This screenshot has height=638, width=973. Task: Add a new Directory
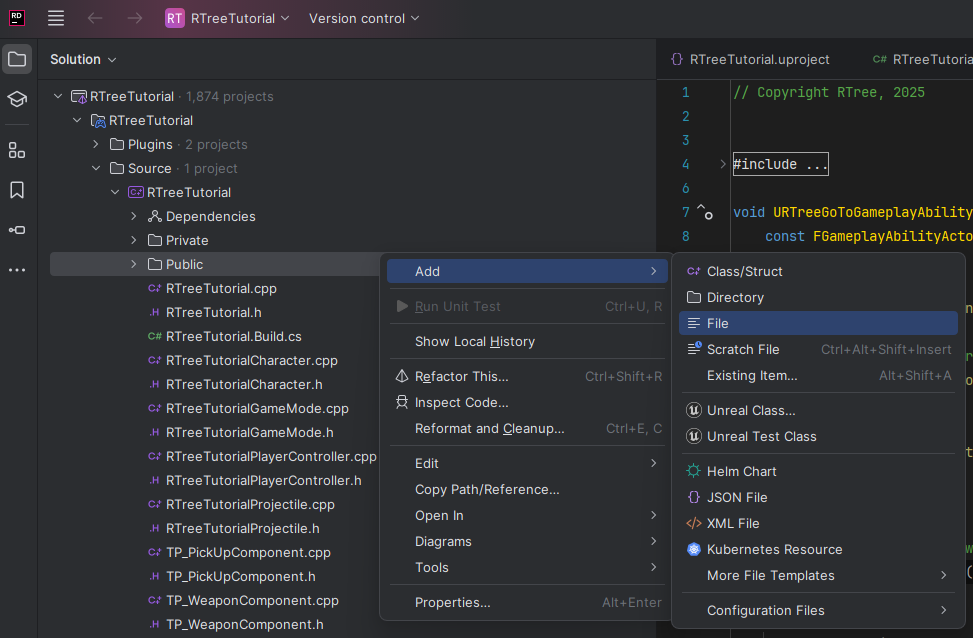coord(818,297)
